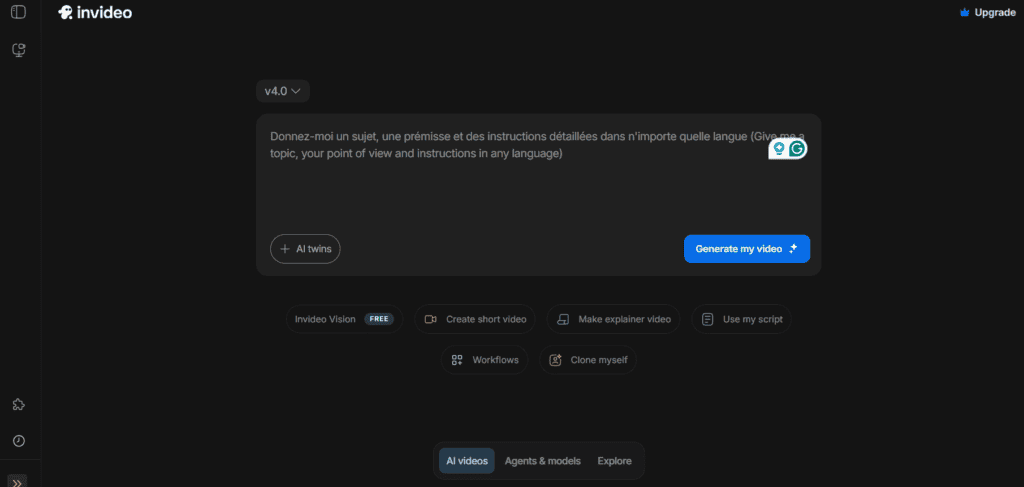Open the v4.0 version dropdown

click(x=283, y=91)
